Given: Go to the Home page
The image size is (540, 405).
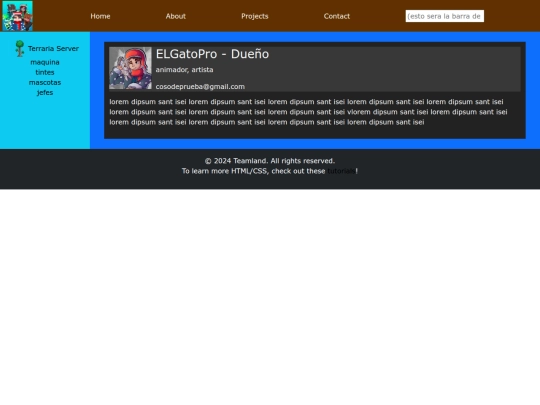Looking at the screenshot, I should 100,16.
